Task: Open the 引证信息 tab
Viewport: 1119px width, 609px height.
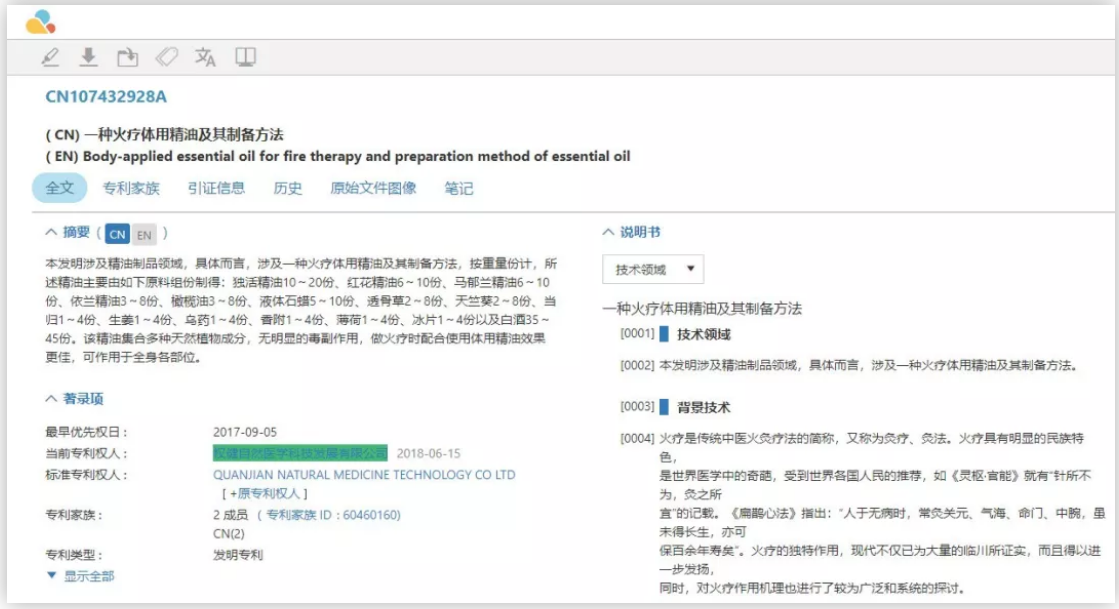Action: point(216,188)
